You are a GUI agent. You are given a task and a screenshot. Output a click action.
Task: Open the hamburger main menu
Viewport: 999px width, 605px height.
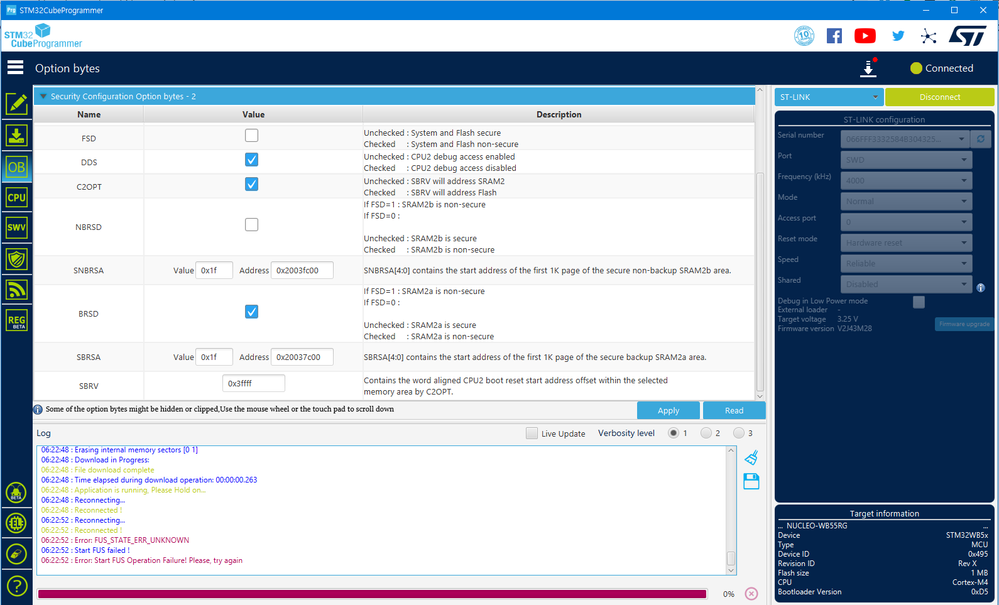pyautogui.click(x=15, y=68)
